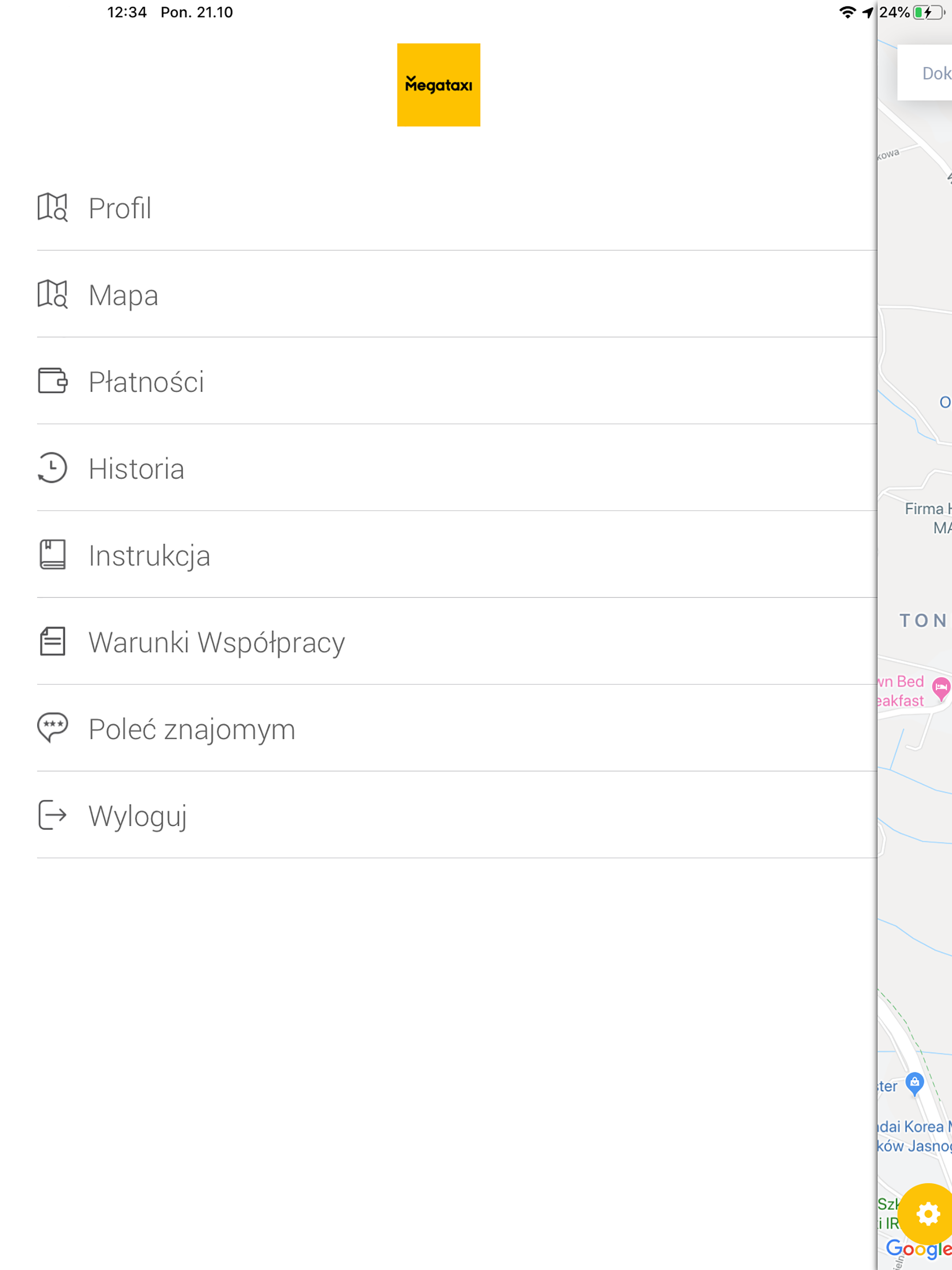Tap the map icon beside Profil
This screenshot has width=952, height=1270.
point(52,207)
